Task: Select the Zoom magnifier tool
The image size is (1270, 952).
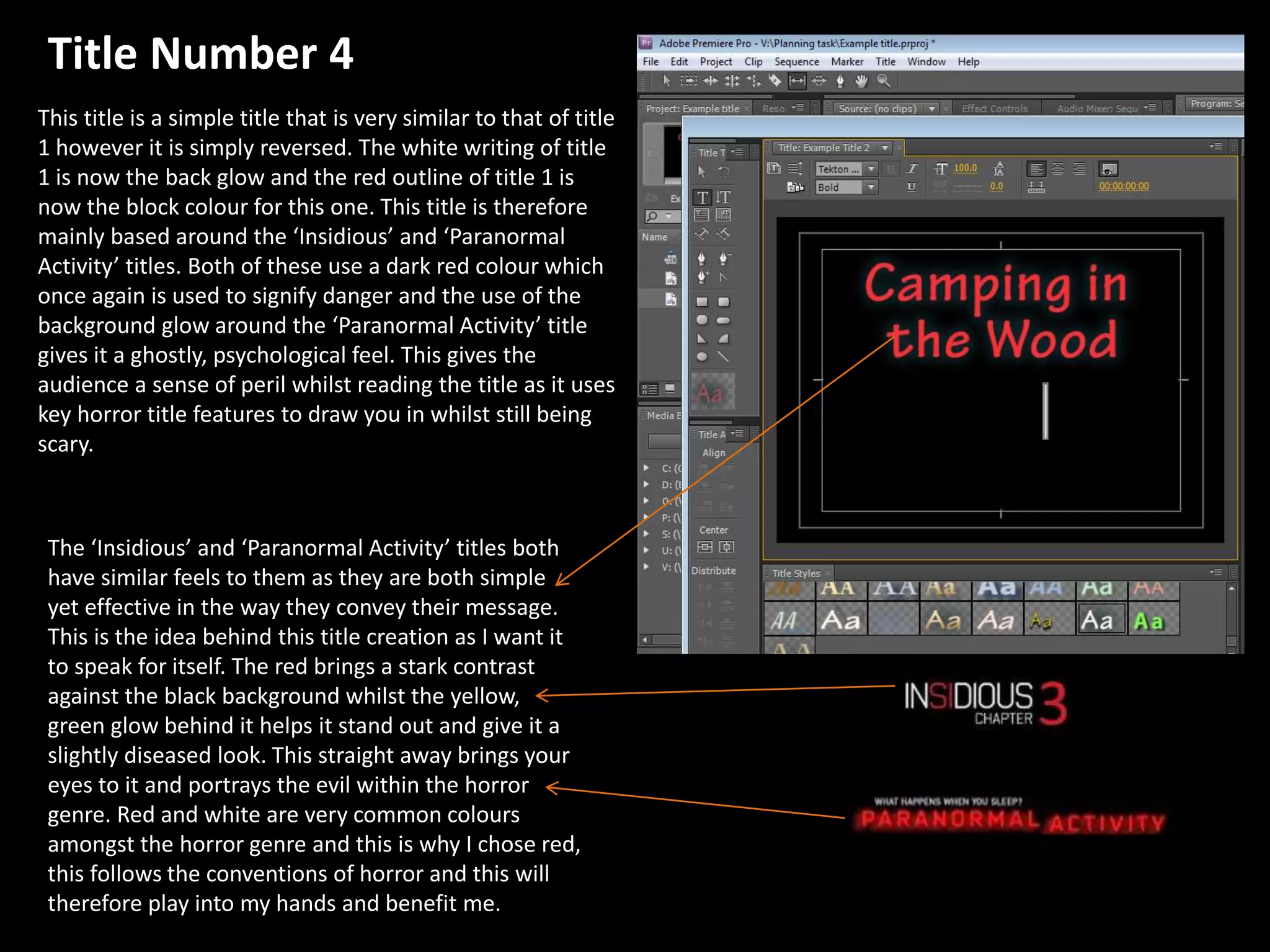Action: (884, 81)
